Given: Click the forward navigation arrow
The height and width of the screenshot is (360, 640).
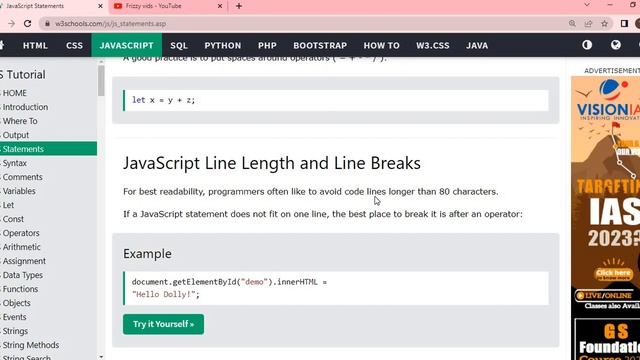Looking at the screenshot, I should click(11, 24).
